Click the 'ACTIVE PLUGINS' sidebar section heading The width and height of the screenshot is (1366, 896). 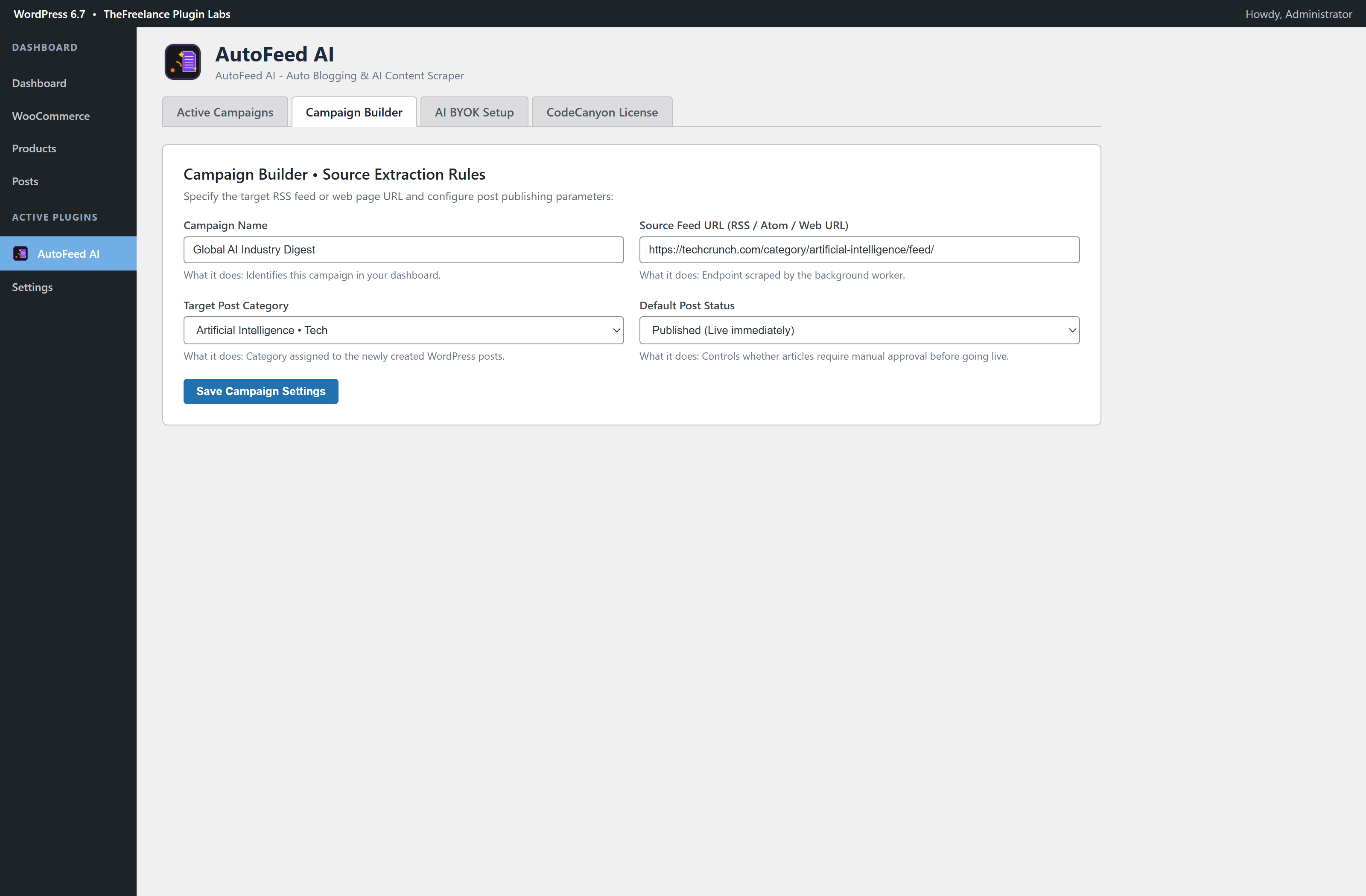click(x=55, y=217)
